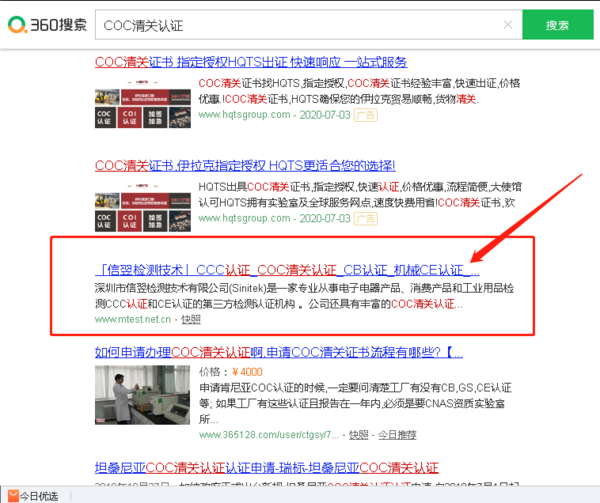
Task: Click description starting 深圳市信翌检测技术有限公司
Action: (x=304, y=296)
